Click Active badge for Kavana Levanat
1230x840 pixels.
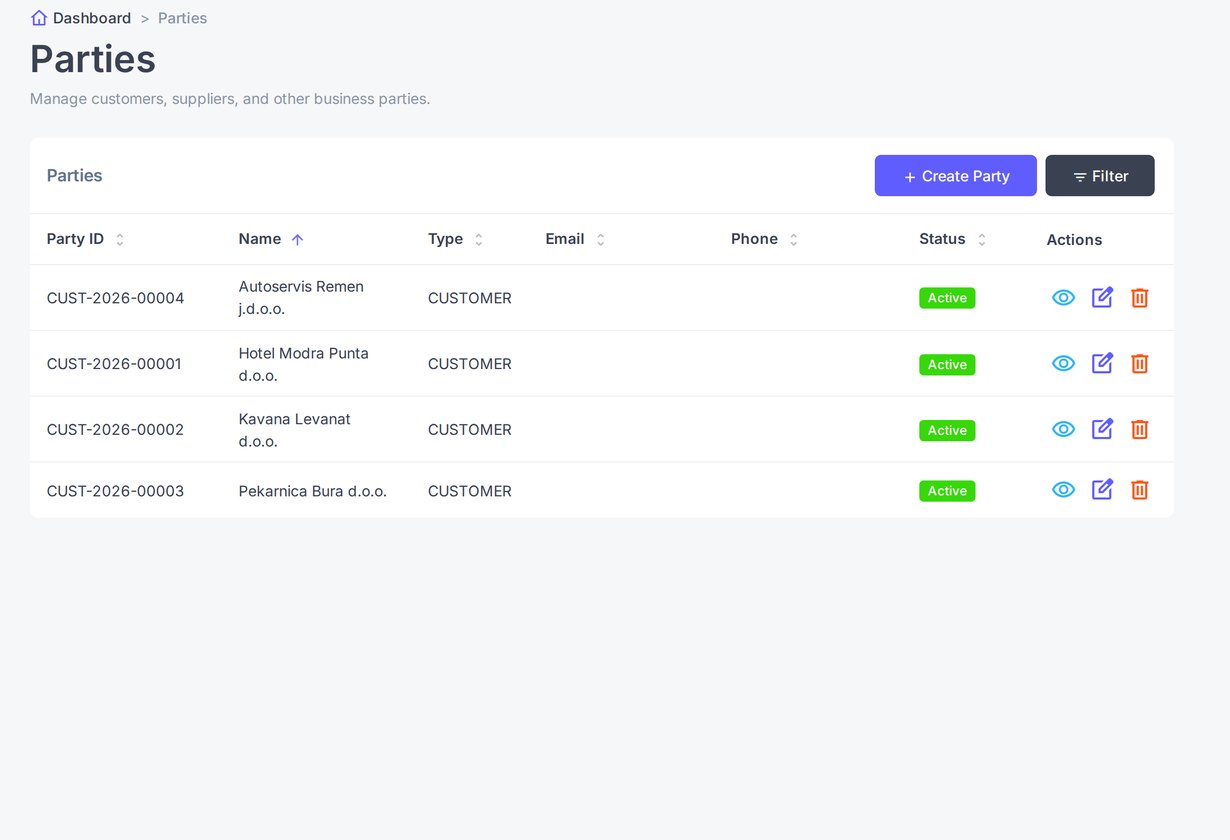tap(947, 430)
